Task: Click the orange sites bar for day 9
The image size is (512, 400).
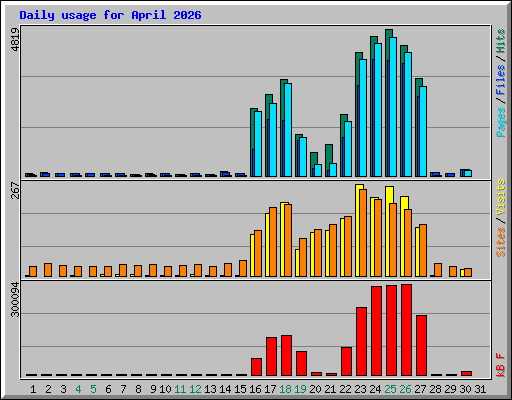Action: [153, 271]
